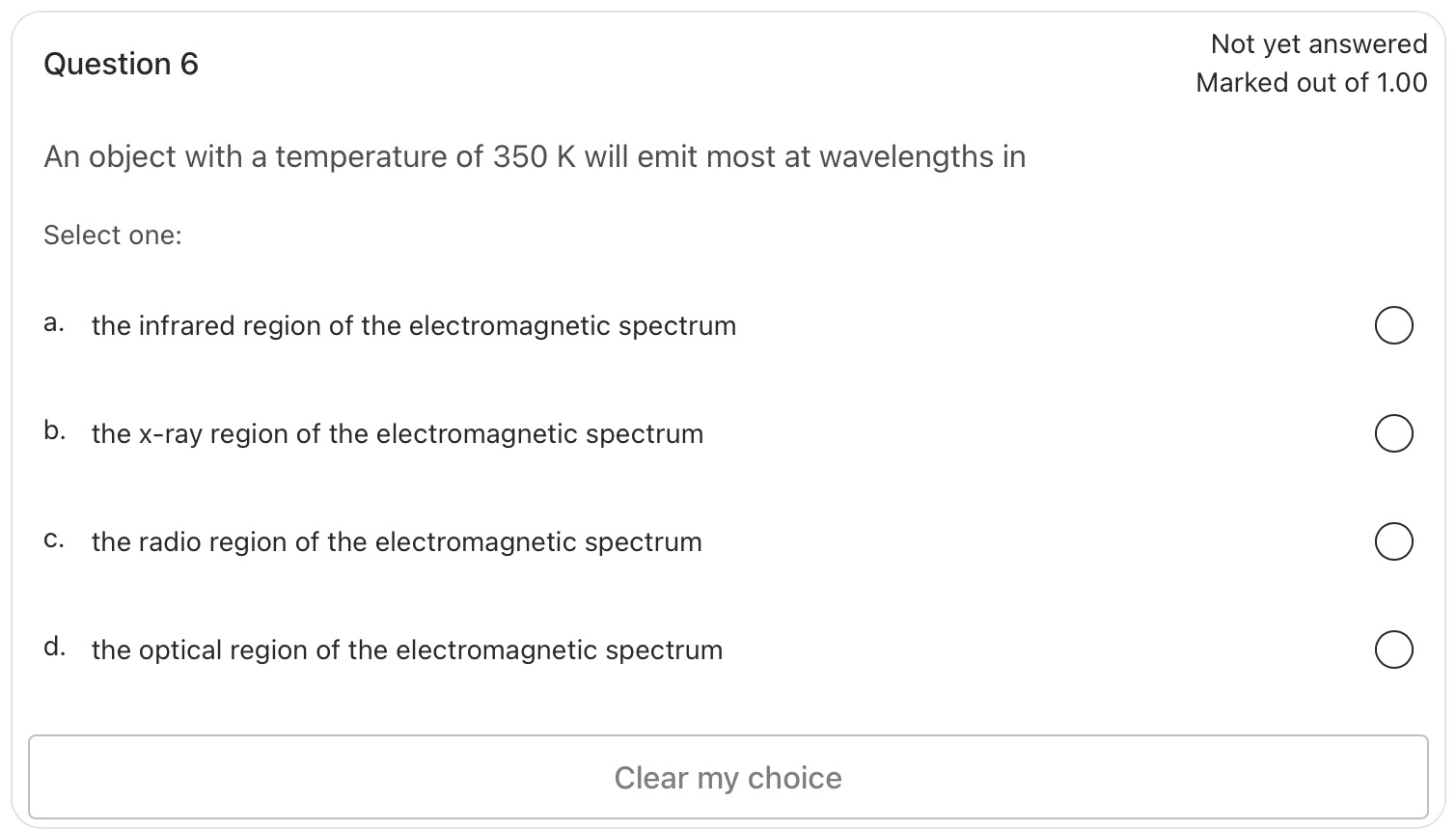Select the x-ray region radio button
The height and width of the screenshot is (830, 1456).
(1393, 434)
